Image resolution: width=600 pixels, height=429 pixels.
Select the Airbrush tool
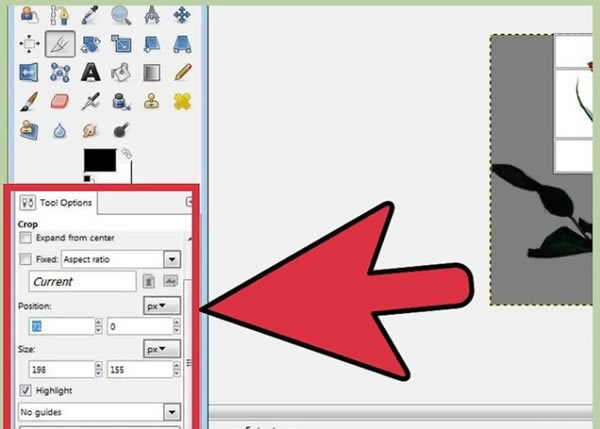[x=91, y=102]
